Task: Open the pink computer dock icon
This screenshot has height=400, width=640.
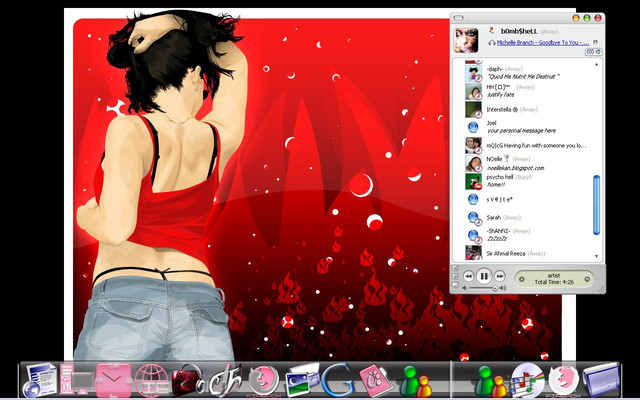Action: coord(76,380)
